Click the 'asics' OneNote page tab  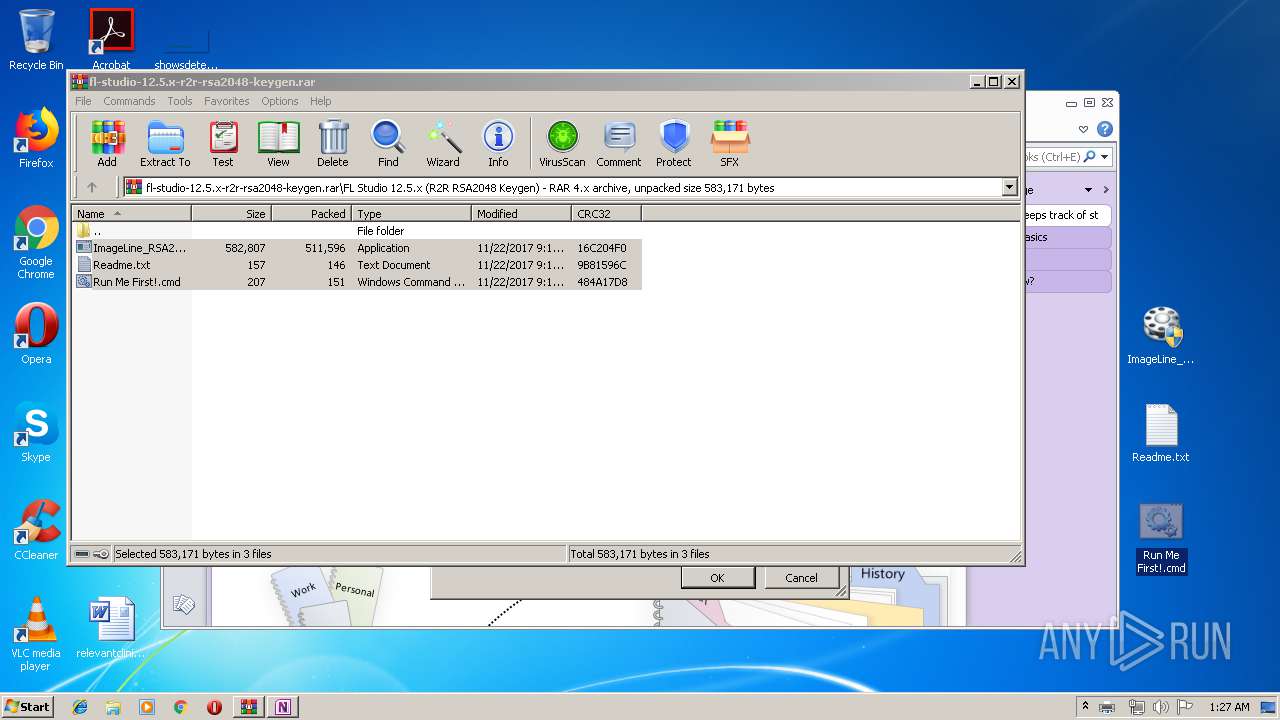pyautogui.click(x=1066, y=237)
